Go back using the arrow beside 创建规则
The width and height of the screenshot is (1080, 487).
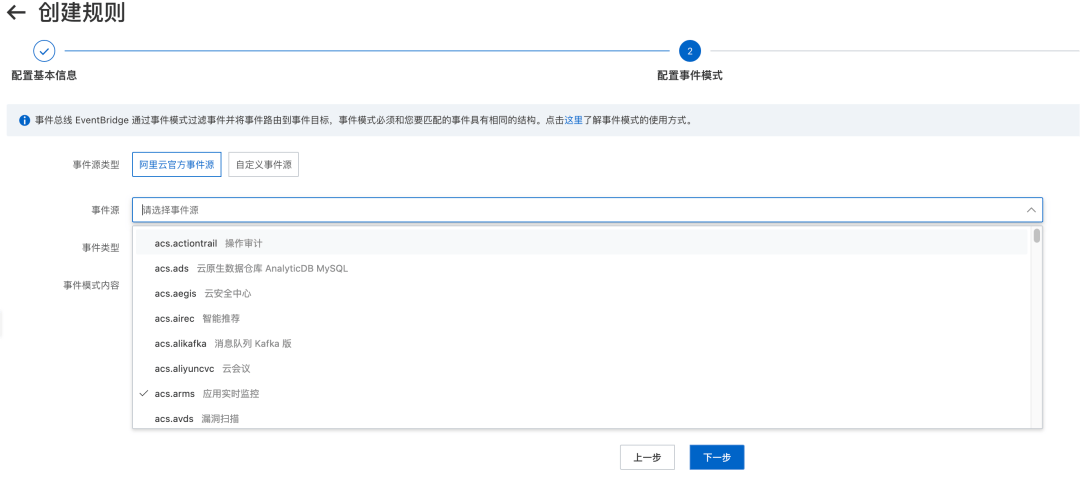click(16, 12)
